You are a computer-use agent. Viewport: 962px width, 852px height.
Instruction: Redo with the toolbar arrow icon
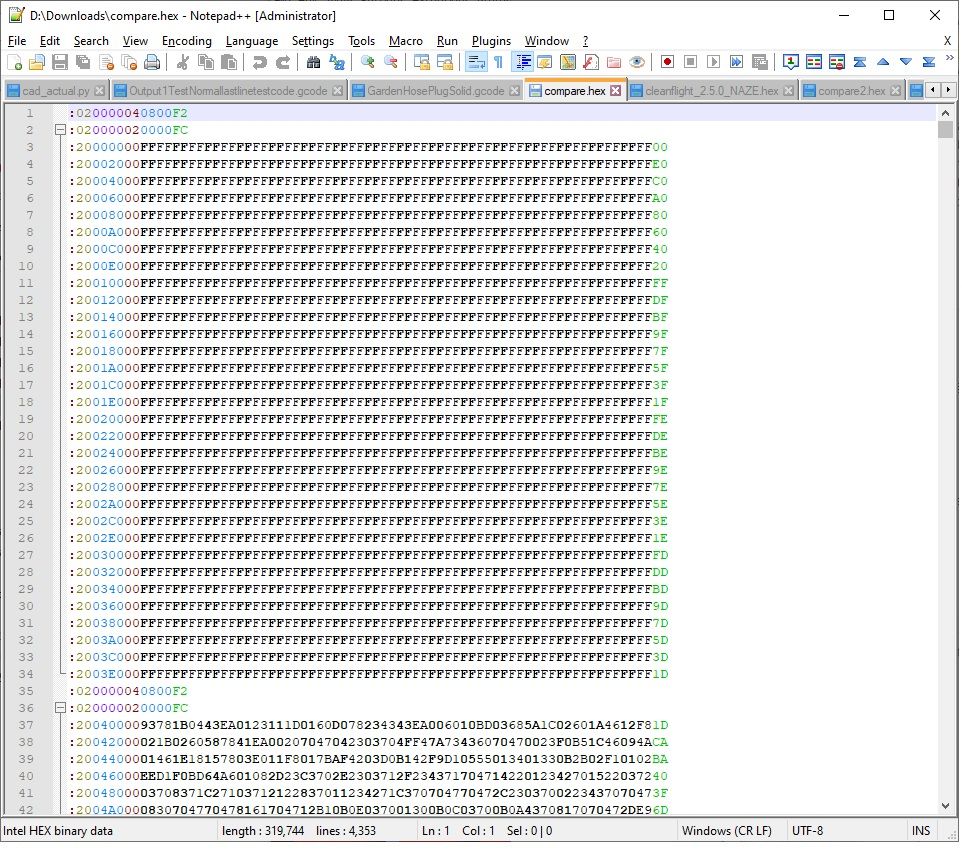coord(282,62)
